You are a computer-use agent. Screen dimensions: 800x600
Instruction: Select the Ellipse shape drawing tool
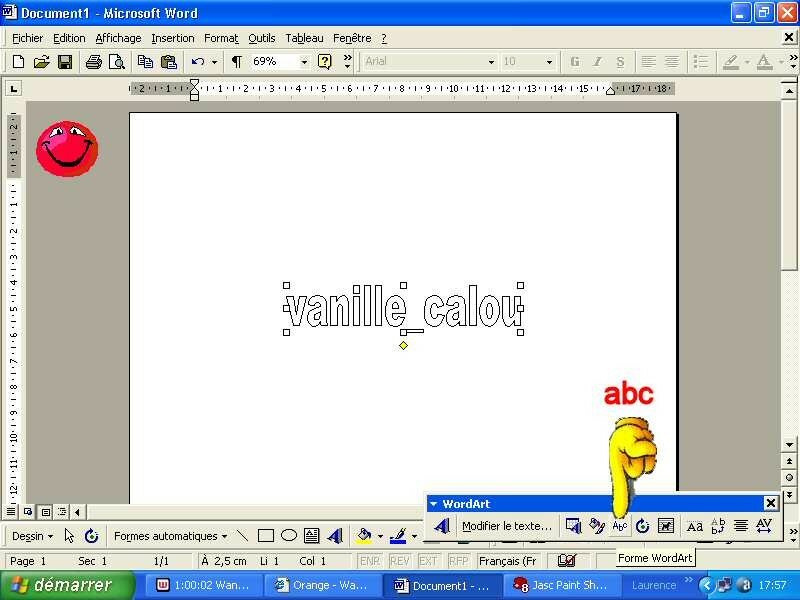(289, 536)
